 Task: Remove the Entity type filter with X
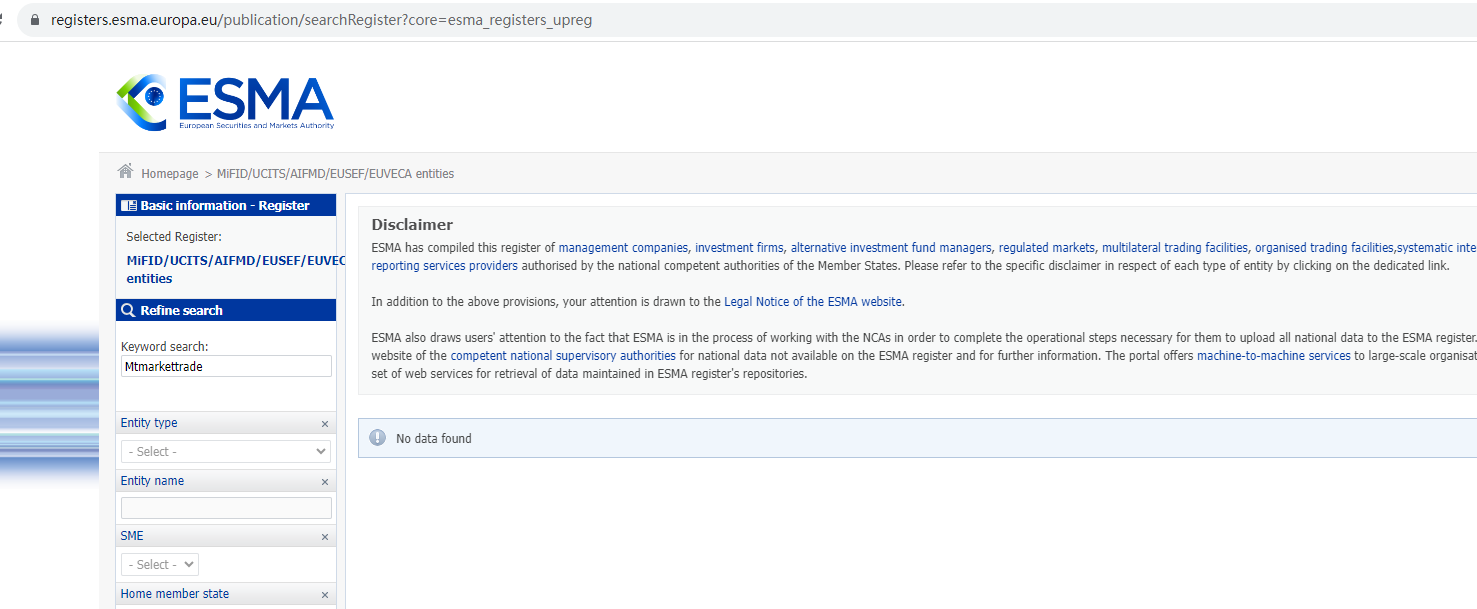(324, 424)
